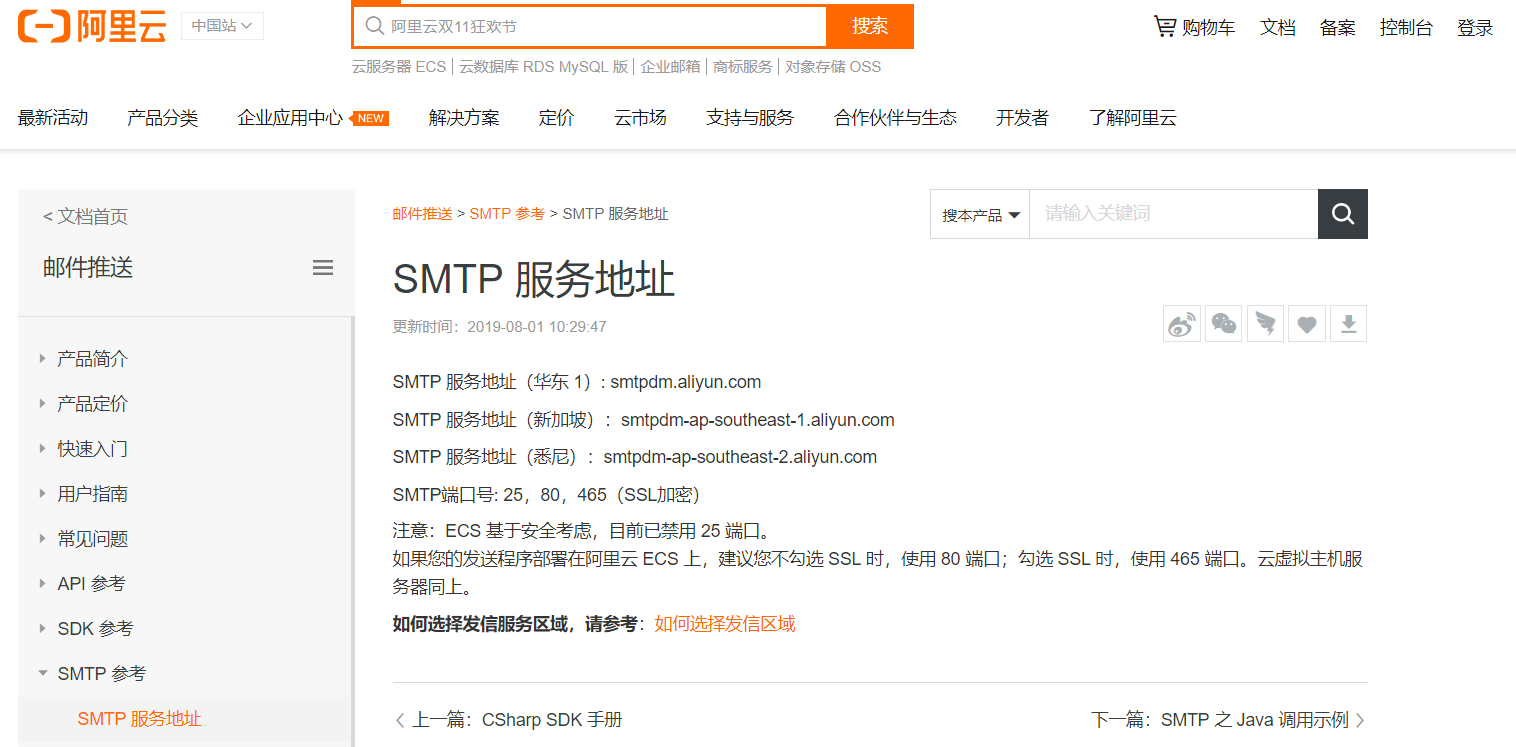The image size is (1516, 747).
Task: Click the 云服务器 ECS hot search link
Action: click(x=398, y=66)
